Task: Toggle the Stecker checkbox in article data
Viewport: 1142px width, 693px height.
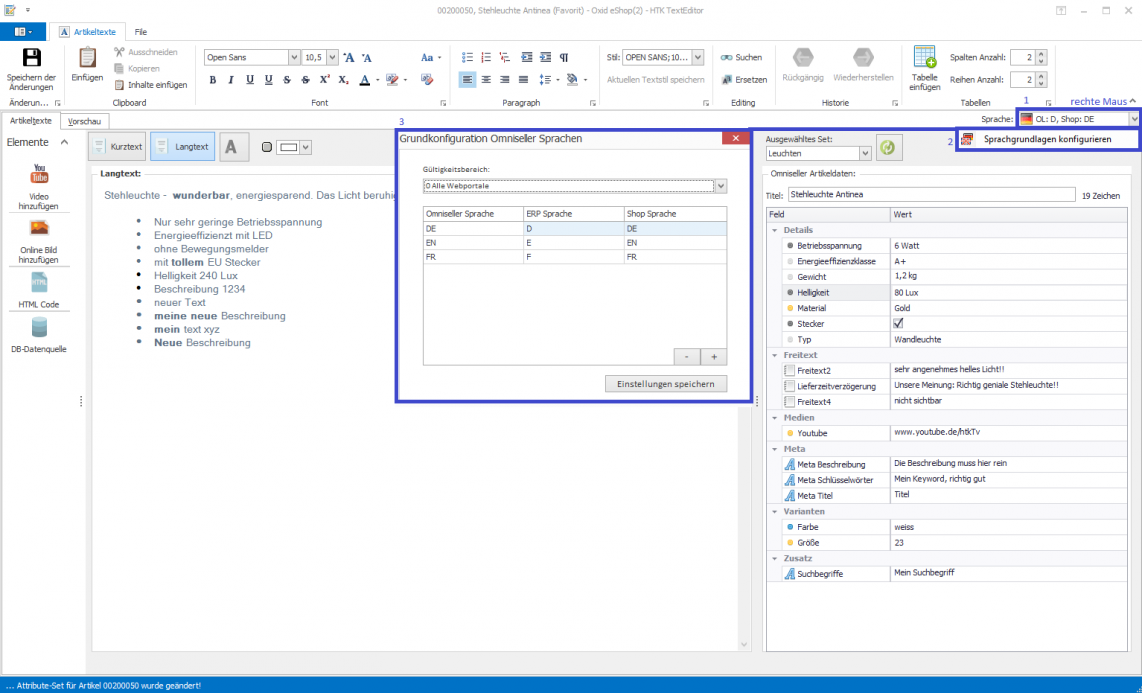Action: 898,323
